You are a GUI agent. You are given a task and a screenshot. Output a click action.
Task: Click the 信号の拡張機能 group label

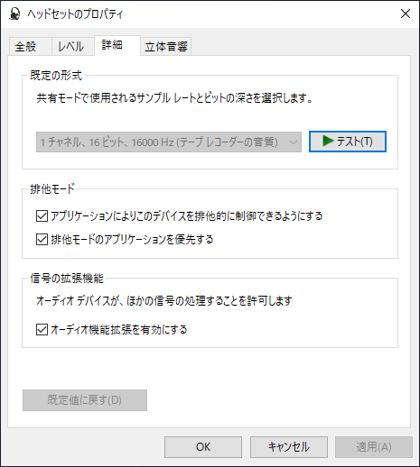point(67,278)
